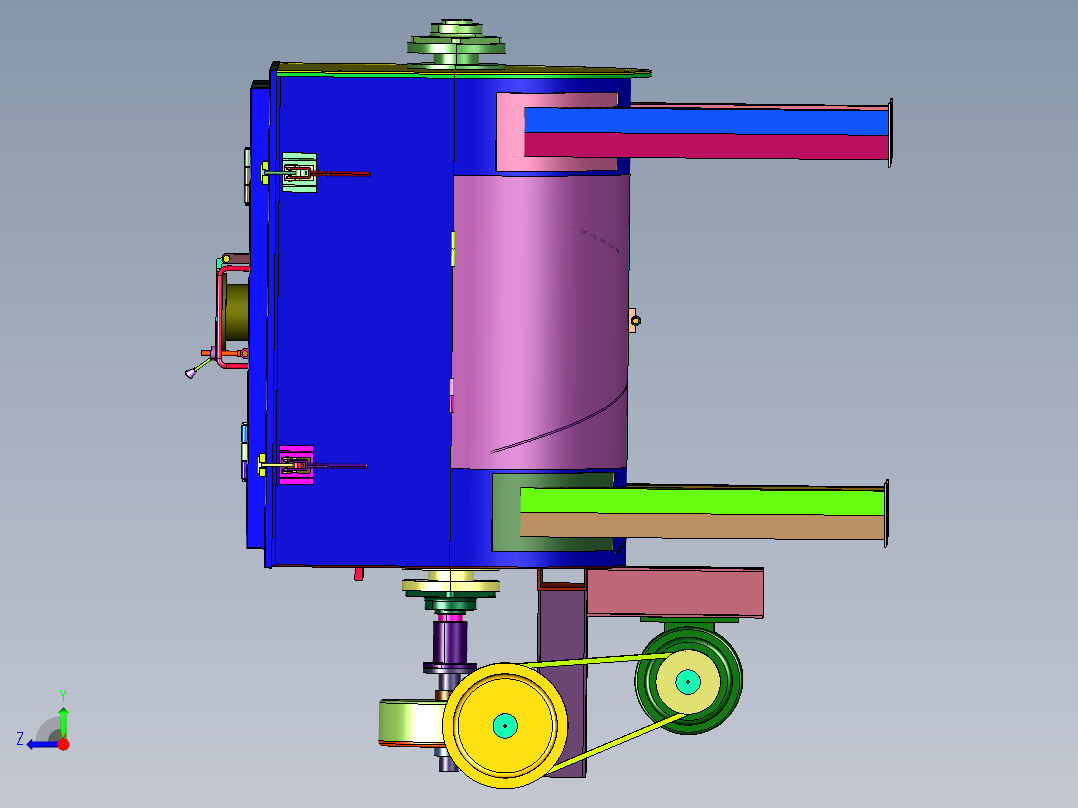The width and height of the screenshot is (1078, 808).
Task: Select the red drain plug under tank
Action: [x=358, y=574]
